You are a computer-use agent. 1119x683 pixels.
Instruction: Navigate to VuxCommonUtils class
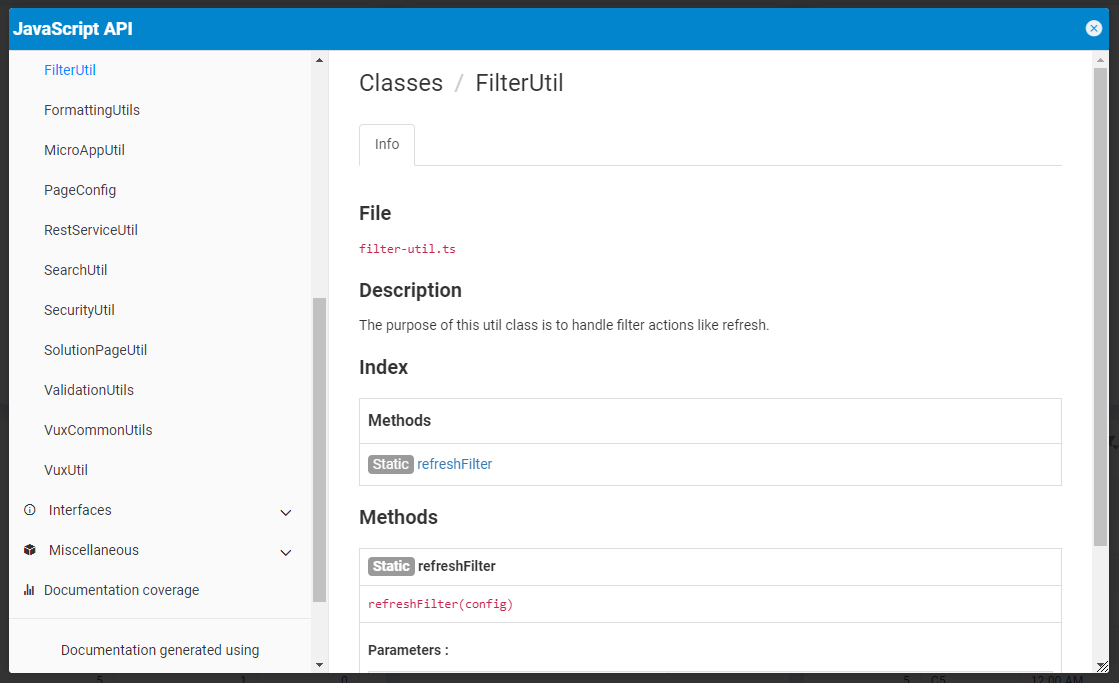[98, 430]
